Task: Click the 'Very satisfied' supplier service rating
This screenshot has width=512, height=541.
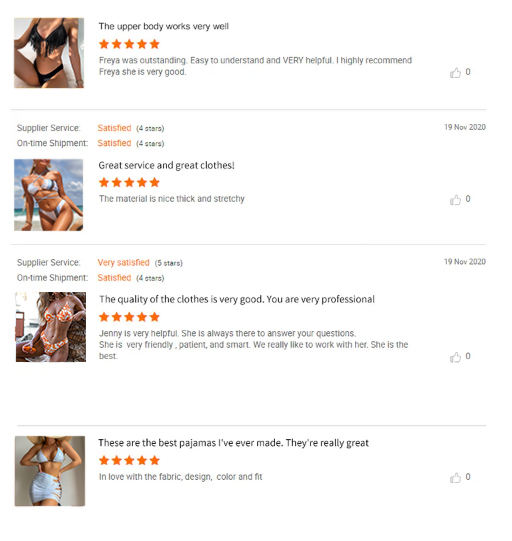Action: pyautogui.click(x=124, y=263)
